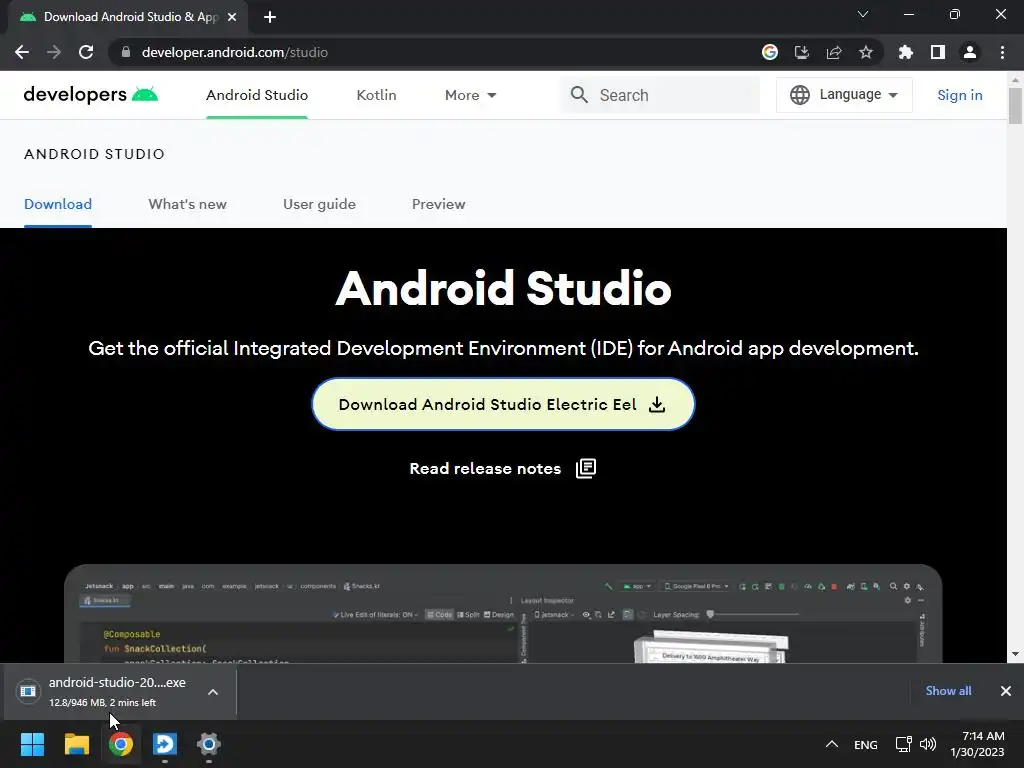
Task: Click the Read release notes document icon
Action: click(586, 468)
